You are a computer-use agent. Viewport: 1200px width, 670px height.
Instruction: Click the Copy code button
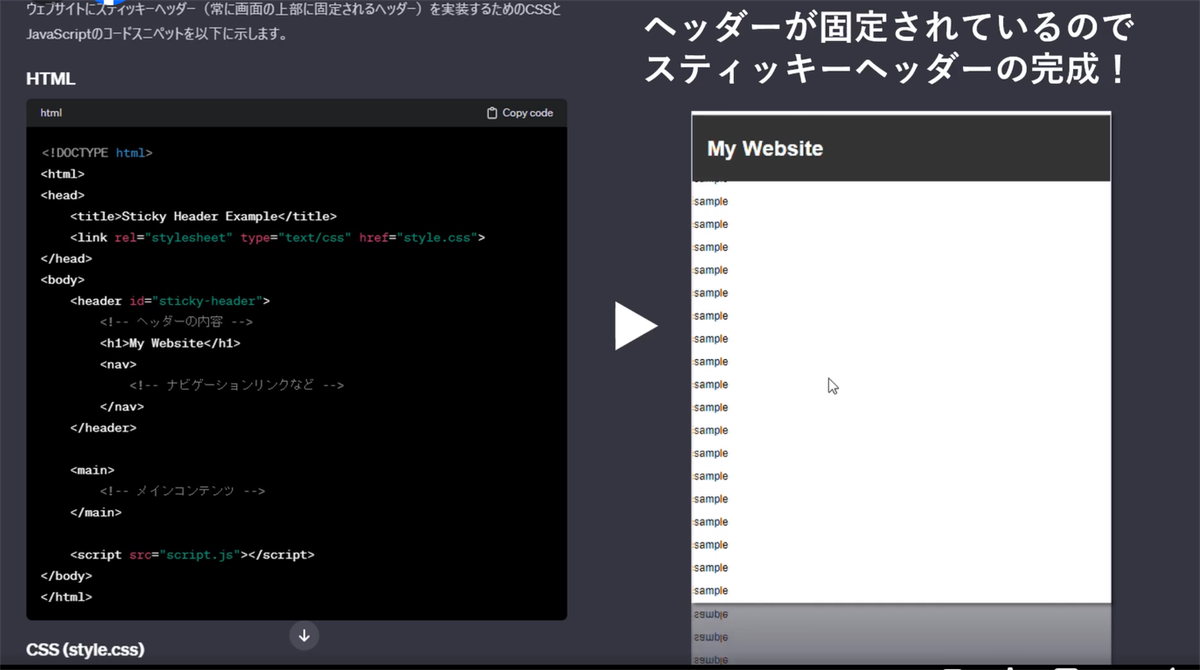(x=519, y=113)
